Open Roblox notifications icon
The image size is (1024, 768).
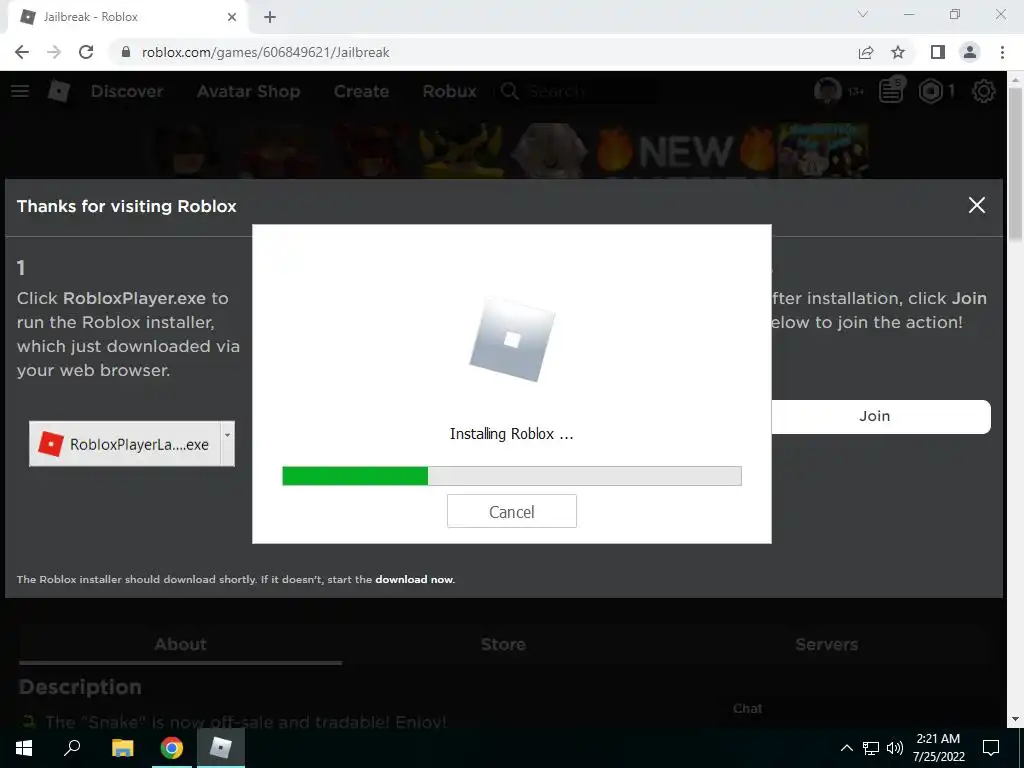click(x=891, y=91)
